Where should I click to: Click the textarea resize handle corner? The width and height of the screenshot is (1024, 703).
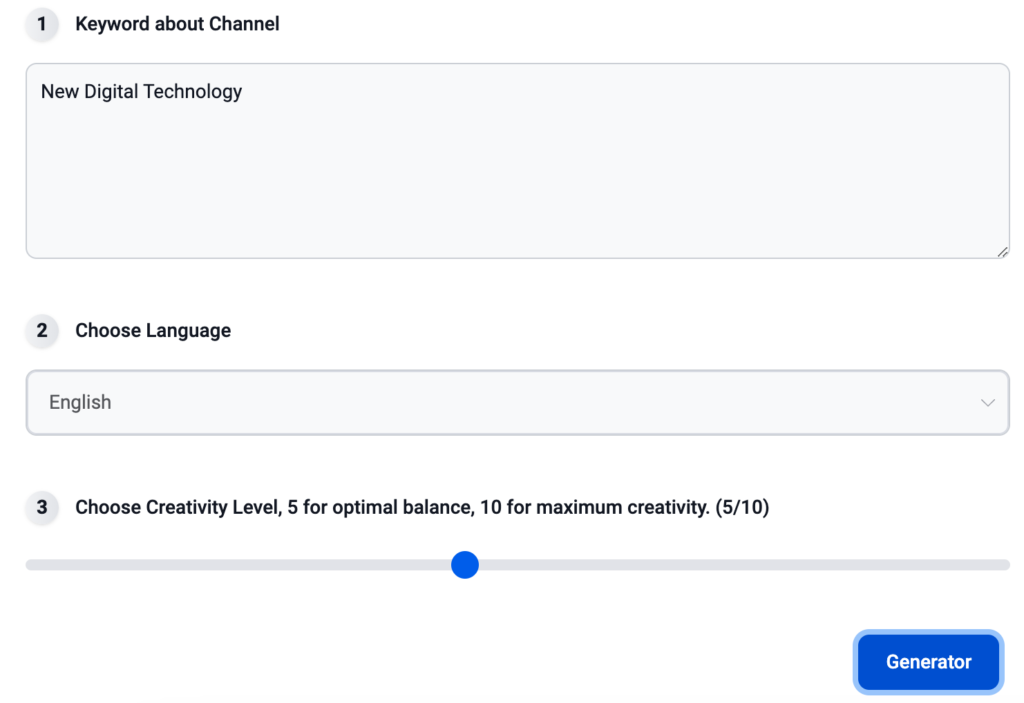tap(1002, 252)
